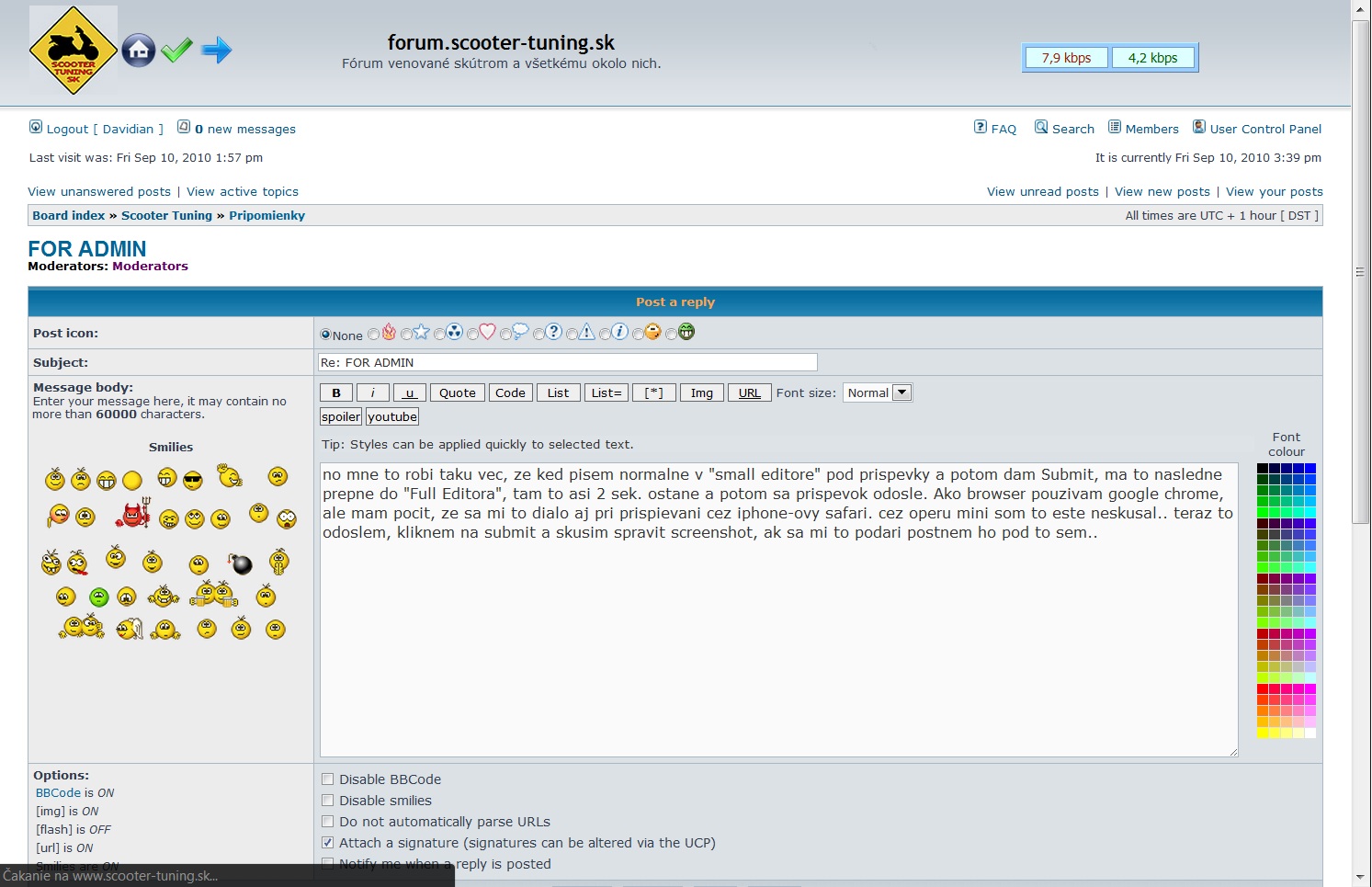1372x887 pixels.
Task: Enable the Disable BBCode checkbox
Action: click(x=328, y=779)
